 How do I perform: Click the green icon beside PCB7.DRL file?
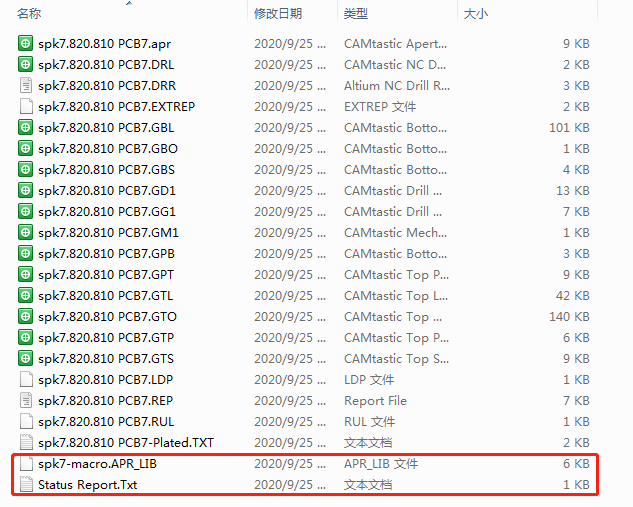(x=25, y=64)
